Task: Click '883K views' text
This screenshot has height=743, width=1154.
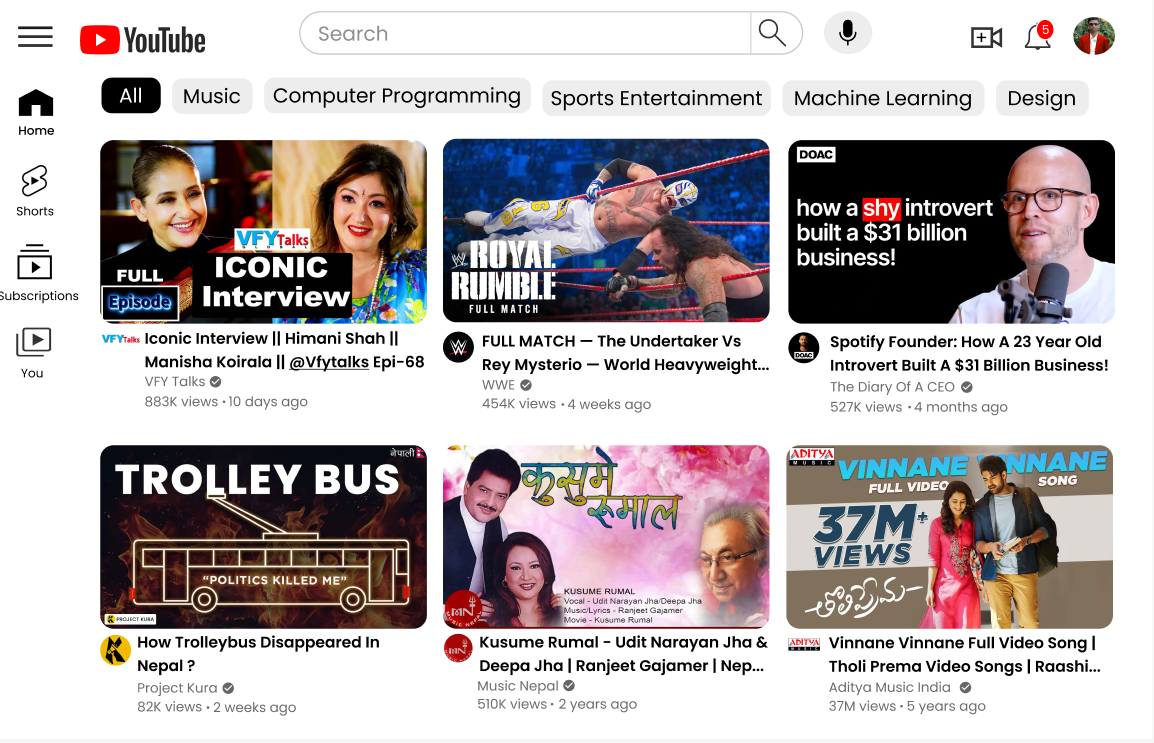Action: tap(181, 402)
